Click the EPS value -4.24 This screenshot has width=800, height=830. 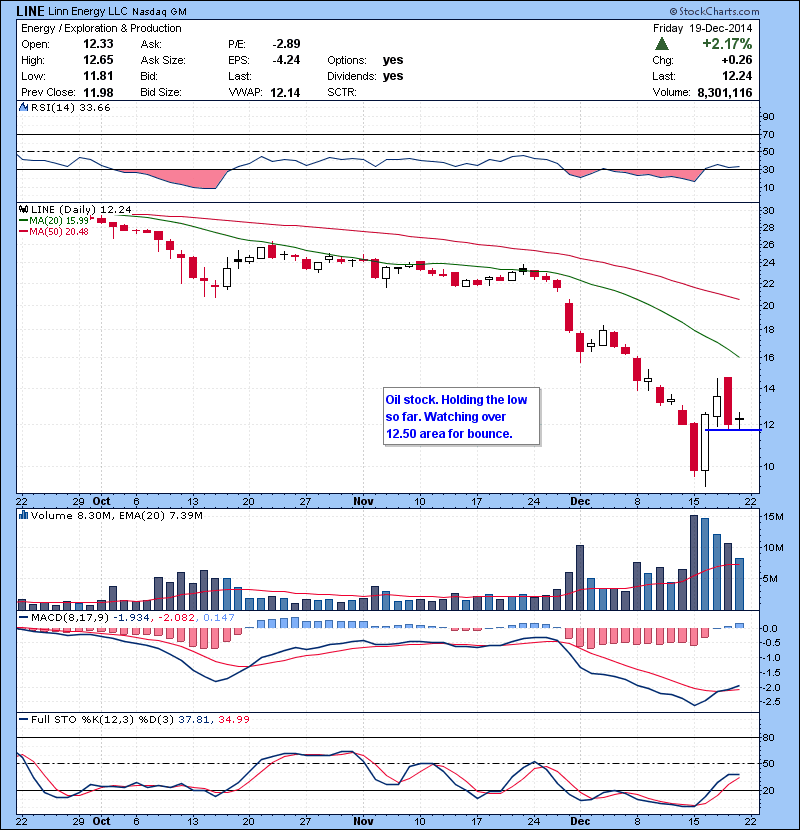pyautogui.click(x=286, y=60)
